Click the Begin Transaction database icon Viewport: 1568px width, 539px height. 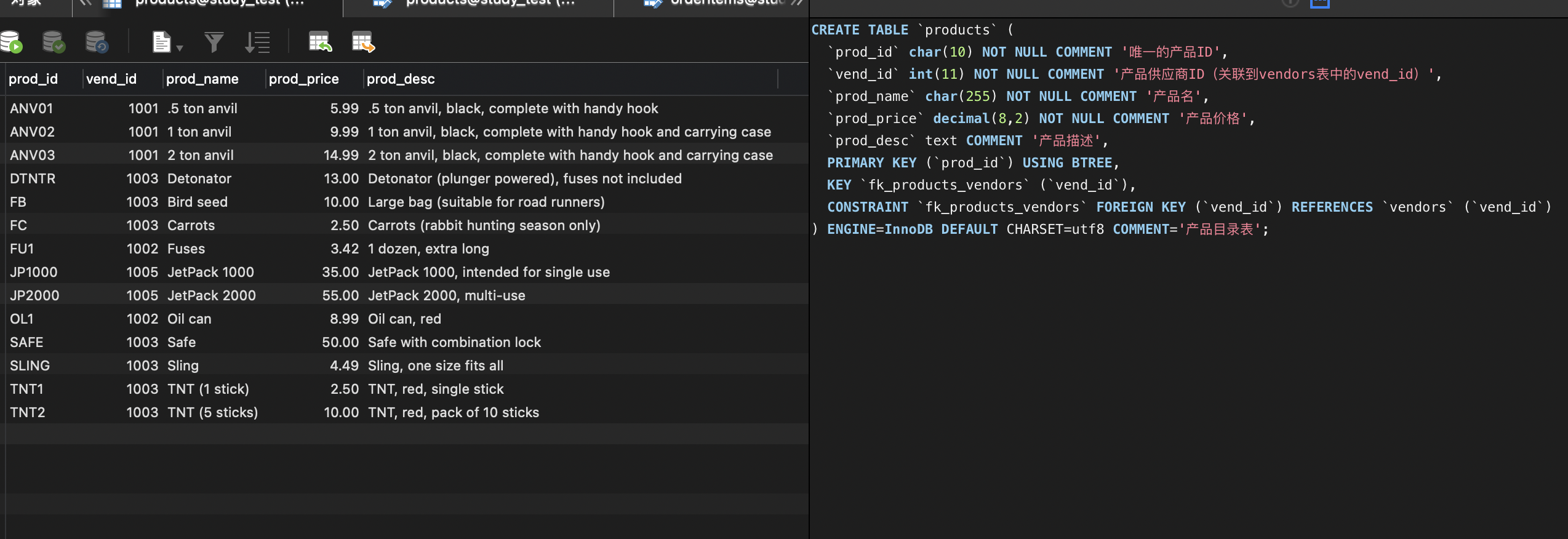pos(11,42)
